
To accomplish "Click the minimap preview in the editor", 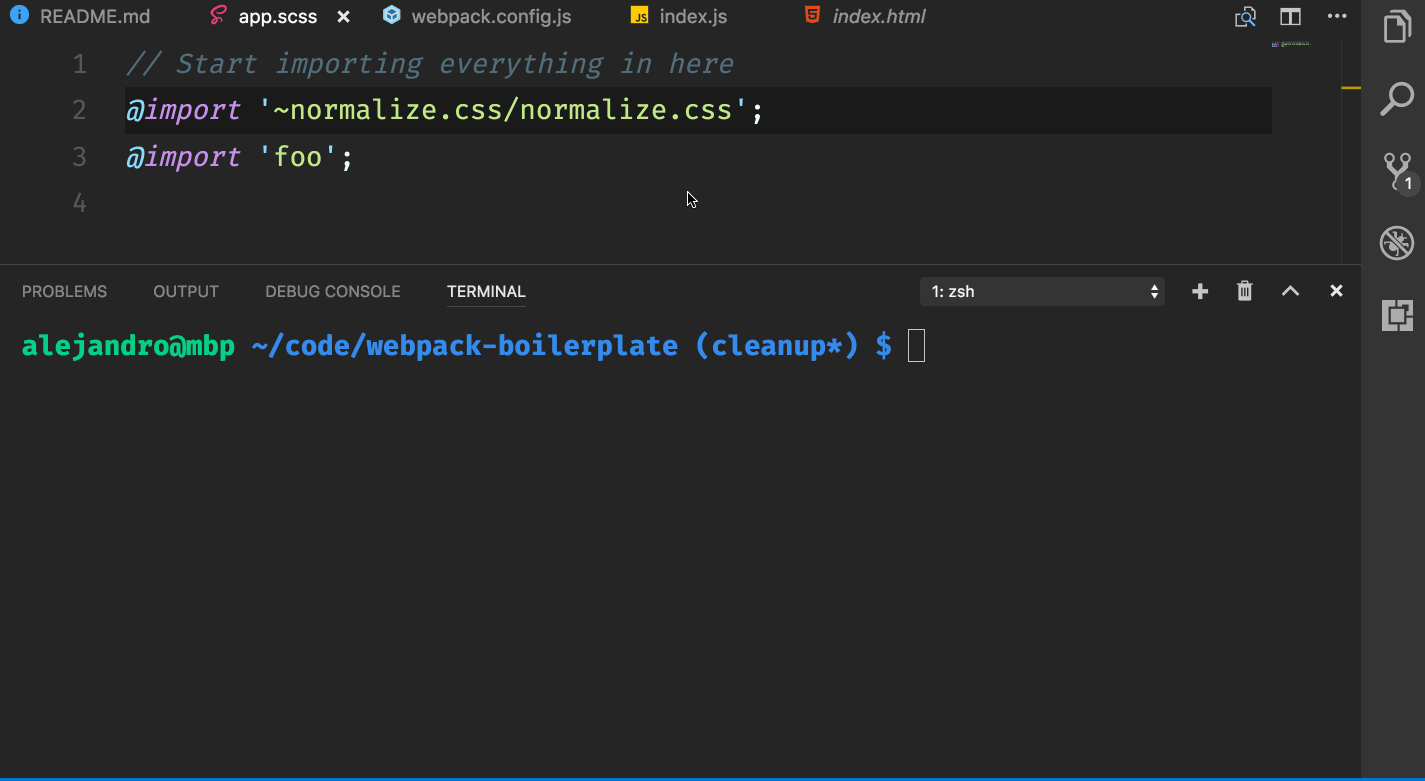I will click(x=1291, y=44).
